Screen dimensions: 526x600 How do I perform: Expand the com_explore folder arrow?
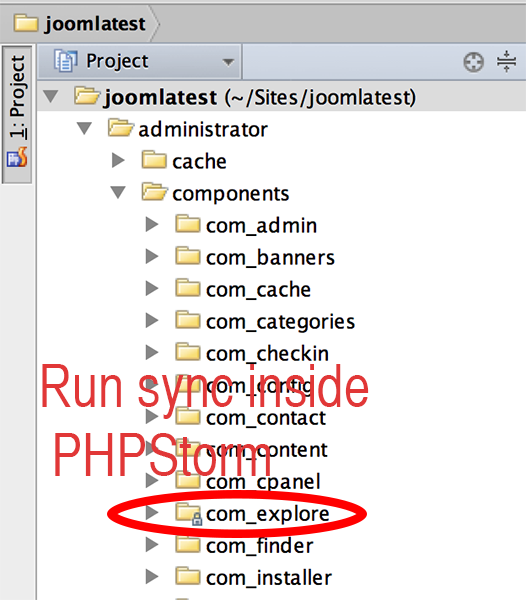[x=152, y=513]
